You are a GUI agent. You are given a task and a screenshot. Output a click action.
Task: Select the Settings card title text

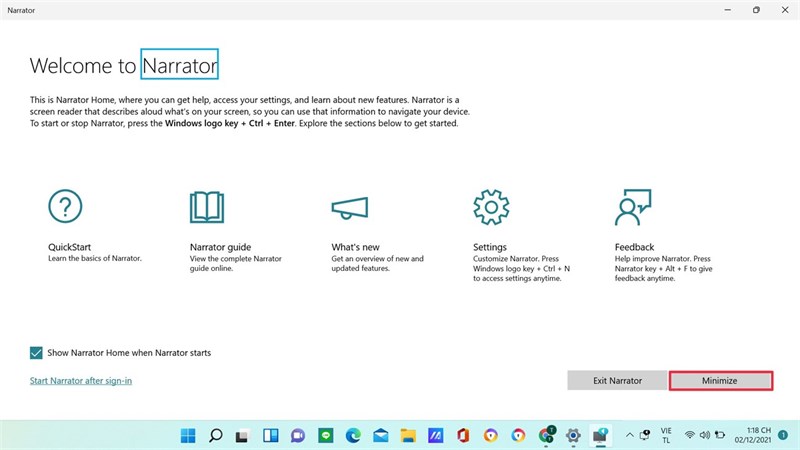tap(490, 247)
